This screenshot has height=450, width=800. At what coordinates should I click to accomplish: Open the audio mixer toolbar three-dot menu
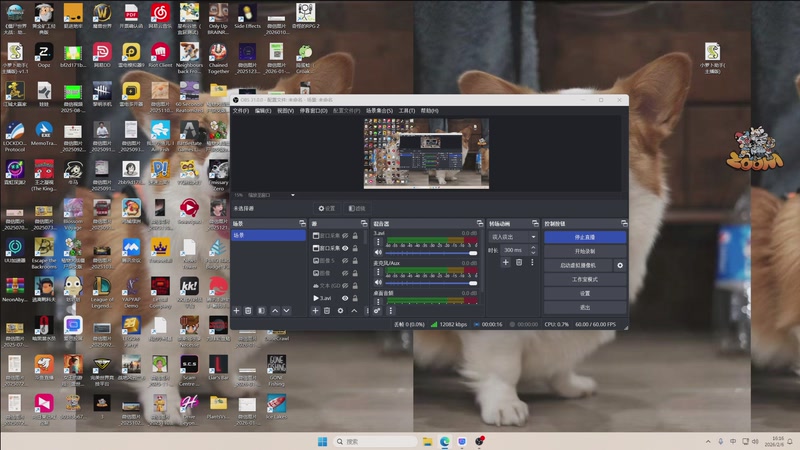[x=391, y=311]
